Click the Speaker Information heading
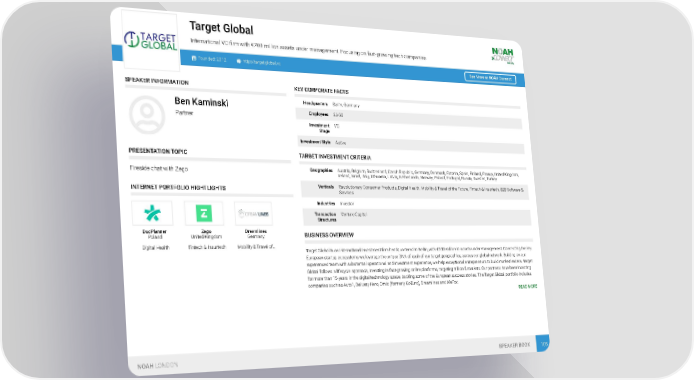The height and width of the screenshot is (380, 694). (157, 81)
